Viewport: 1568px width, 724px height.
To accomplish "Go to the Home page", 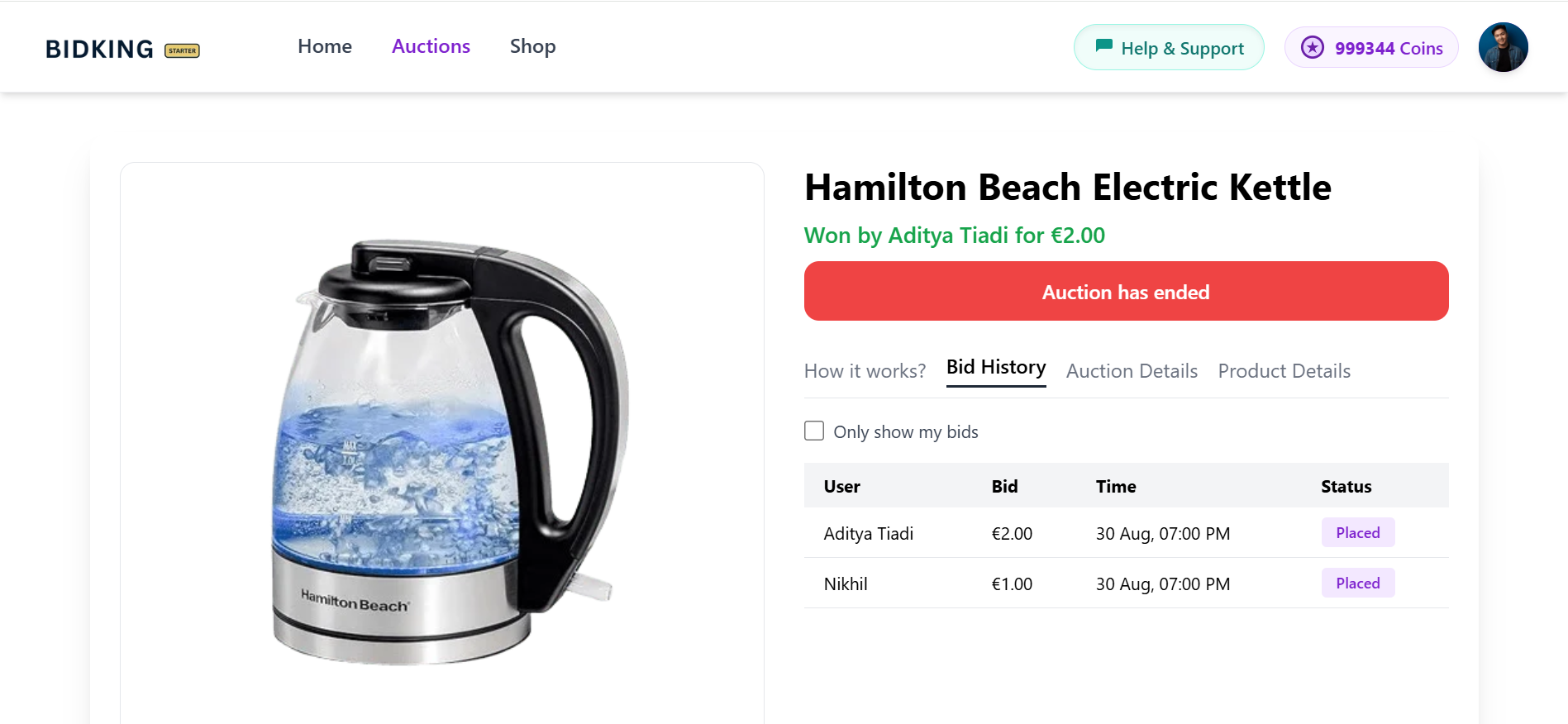I will click(325, 46).
